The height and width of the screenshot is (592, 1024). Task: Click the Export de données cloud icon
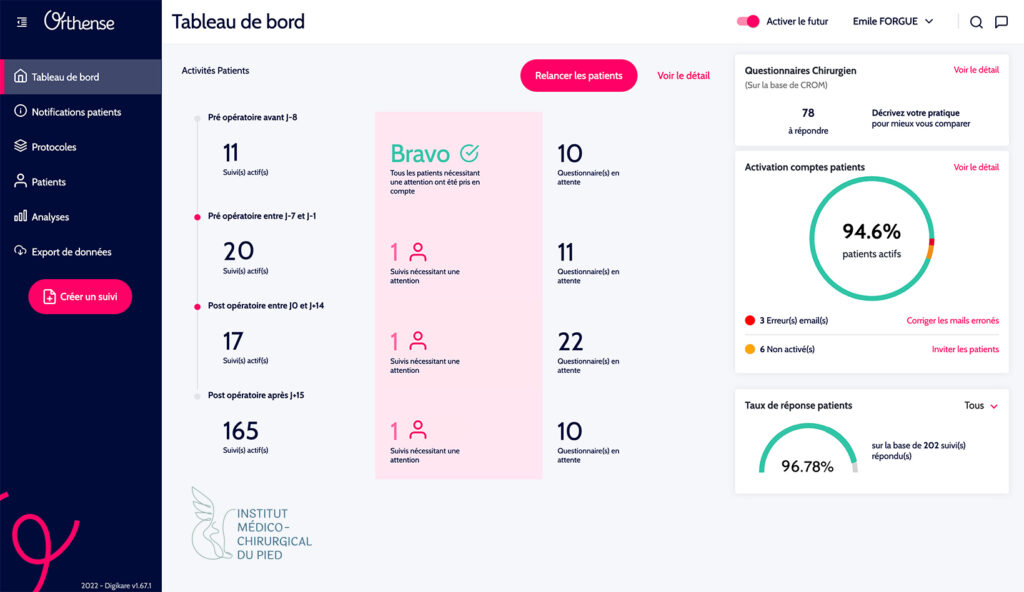[20, 252]
